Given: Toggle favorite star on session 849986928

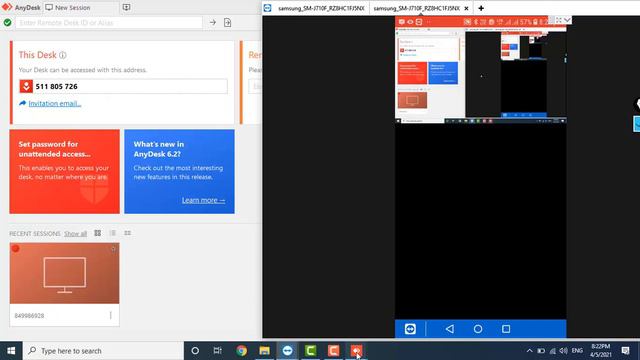Looking at the screenshot, I should click(113, 249).
